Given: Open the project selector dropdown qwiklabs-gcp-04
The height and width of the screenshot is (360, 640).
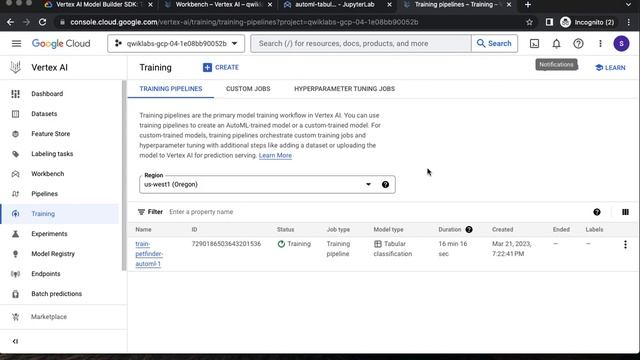Looking at the screenshot, I should [176, 43].
